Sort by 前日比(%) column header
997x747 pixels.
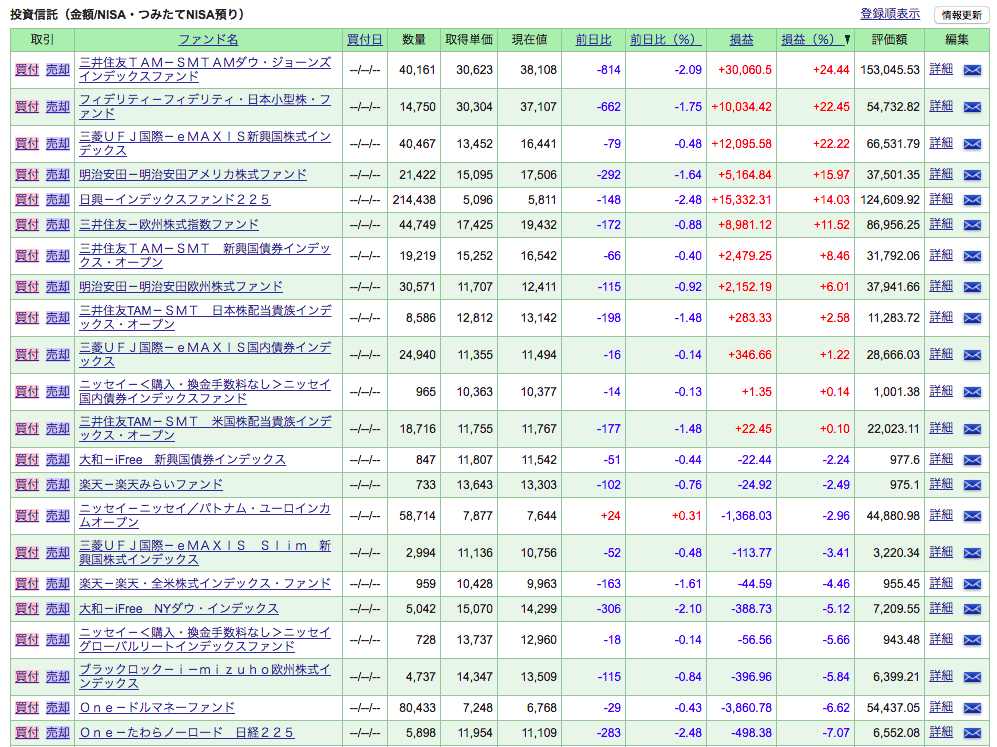tap(665, 39)
